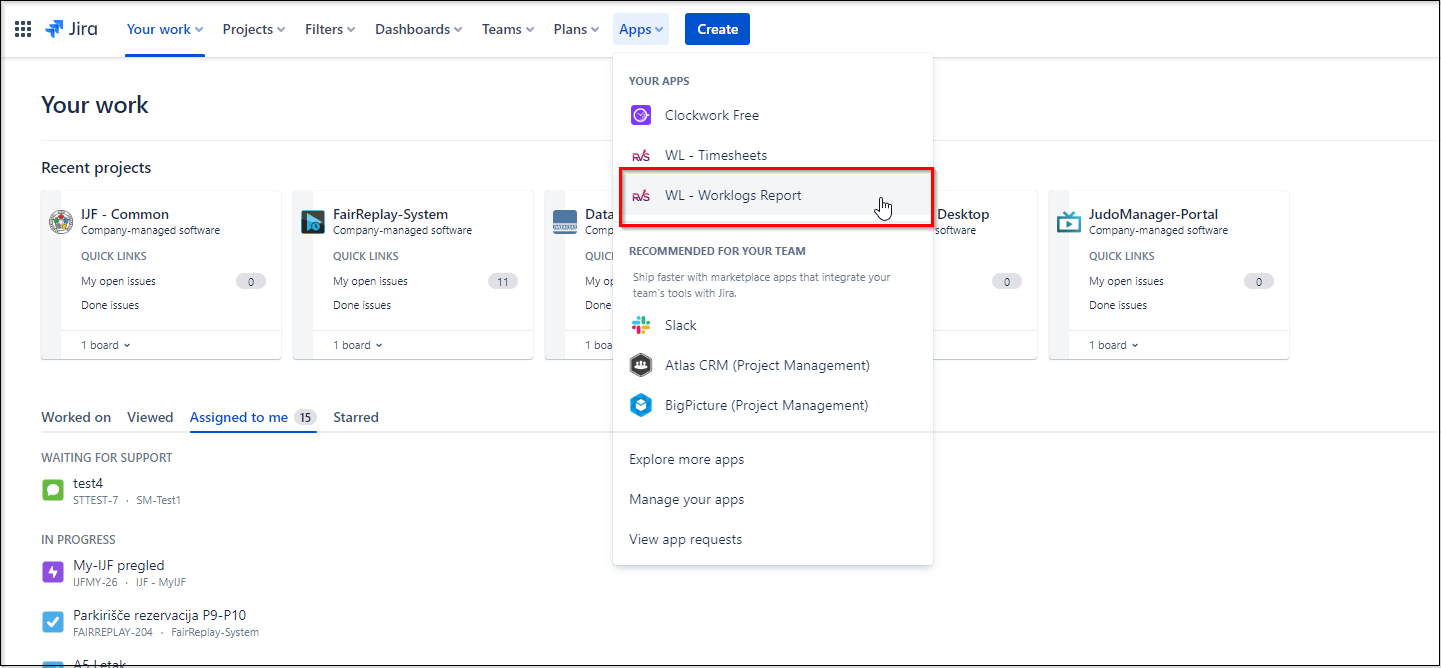Open the Plans dropdown menu
1441x668 pixels.
(576, 29)
